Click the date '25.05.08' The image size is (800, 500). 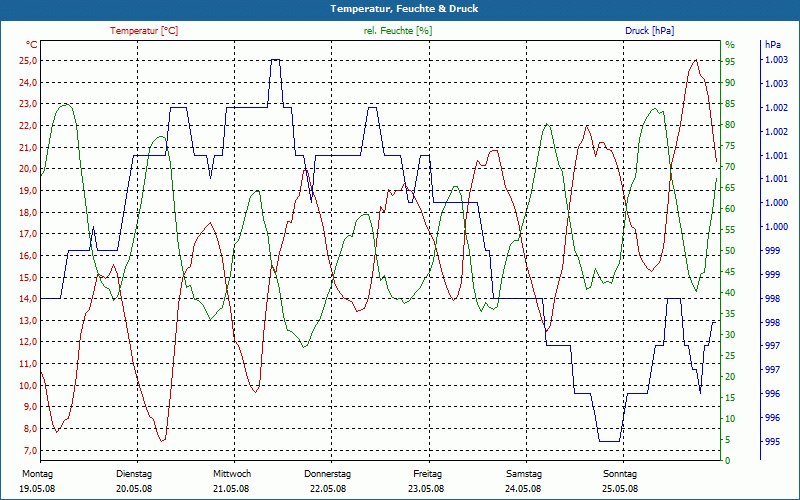pos(620,489)
